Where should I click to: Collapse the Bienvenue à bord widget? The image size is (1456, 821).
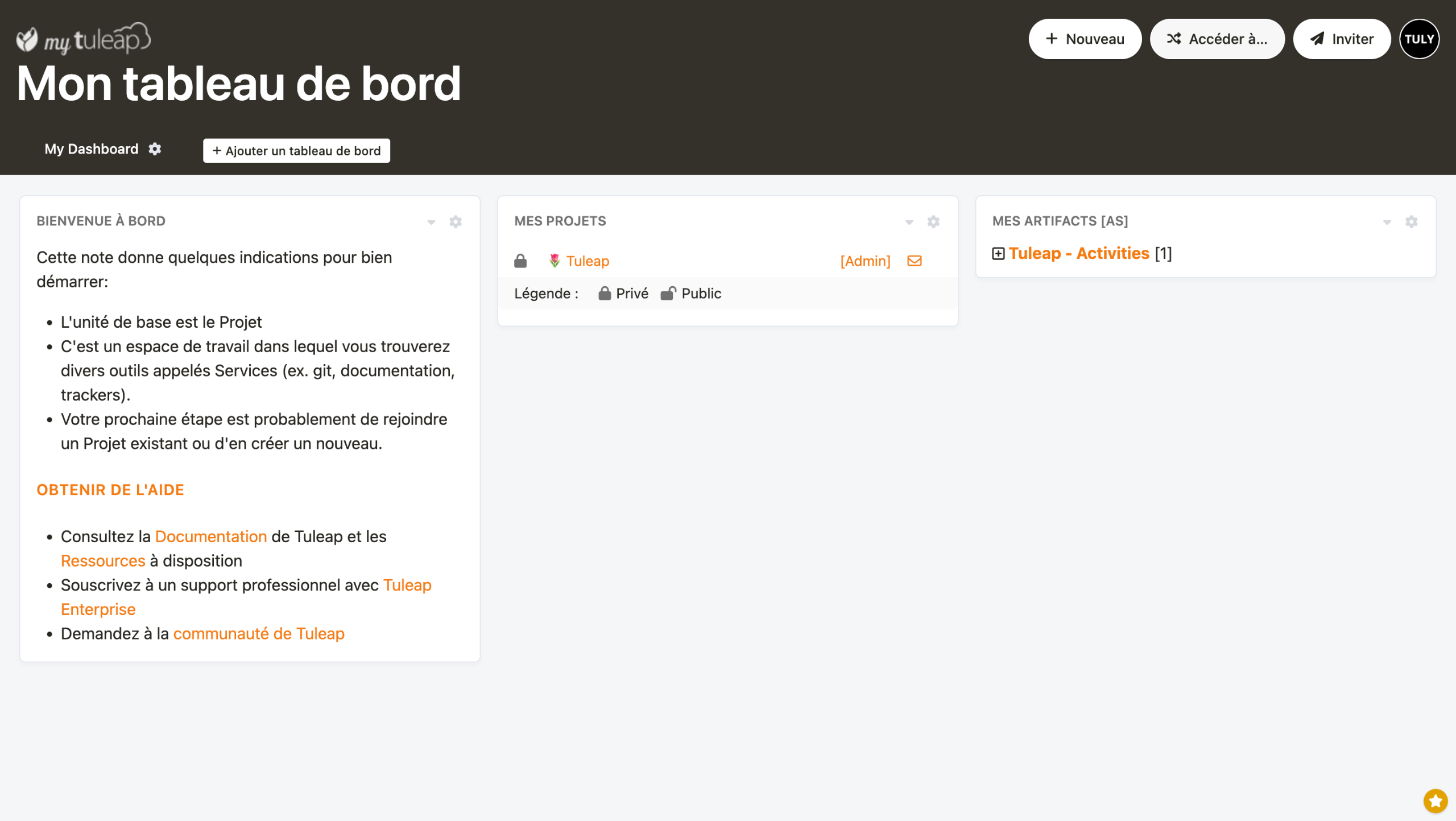tap(431, 222)
